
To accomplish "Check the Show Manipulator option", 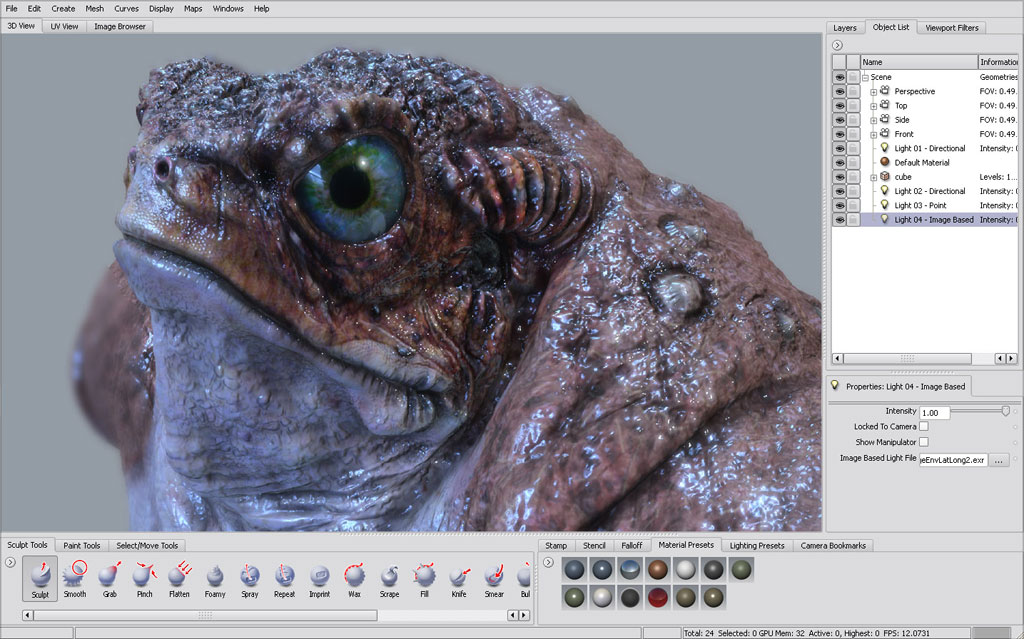I will 926,442.
